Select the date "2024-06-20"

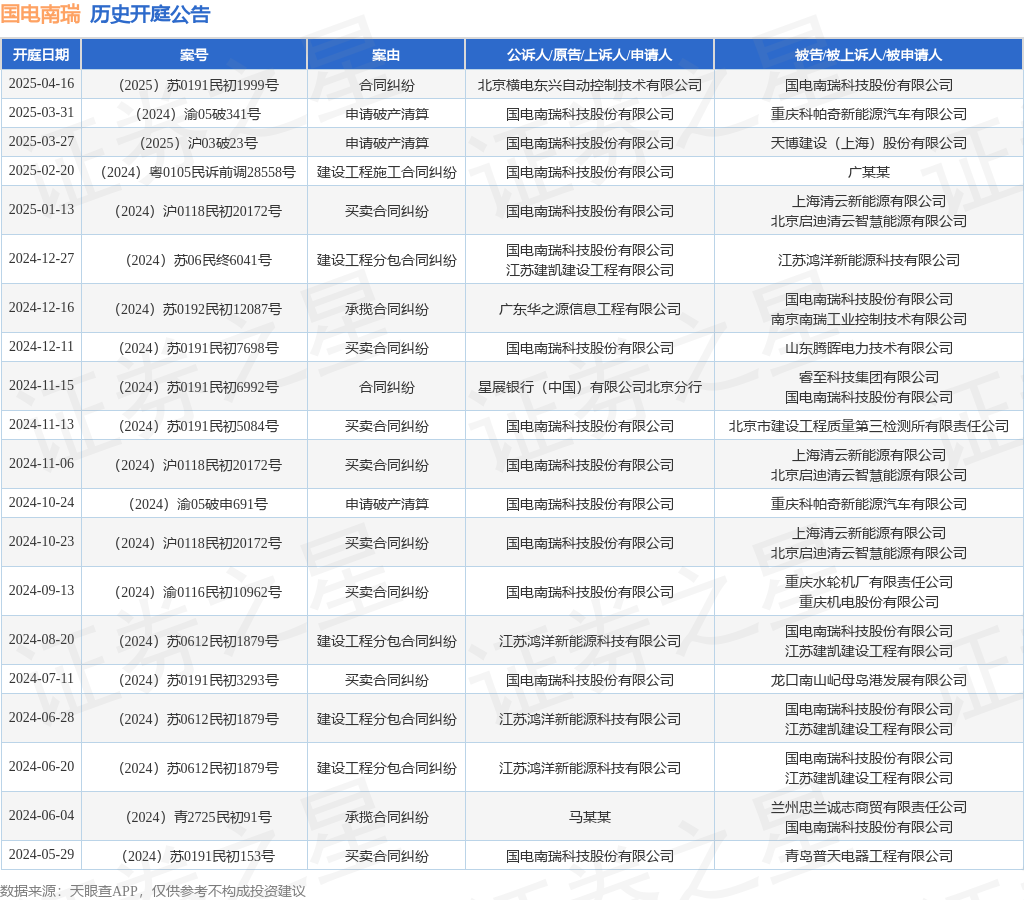pos(41,767)
